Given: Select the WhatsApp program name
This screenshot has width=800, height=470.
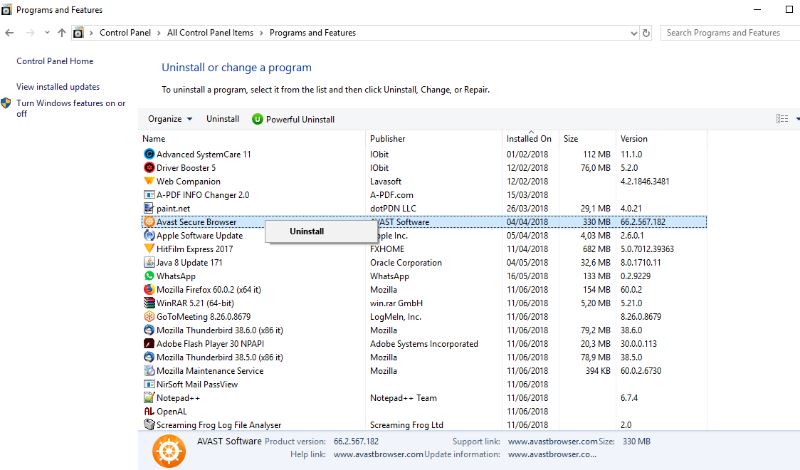Looking at the screenshot, I should coord(176,276).
